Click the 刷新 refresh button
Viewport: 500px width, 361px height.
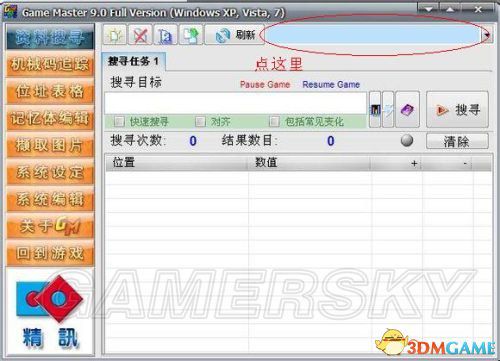(234, 35)
